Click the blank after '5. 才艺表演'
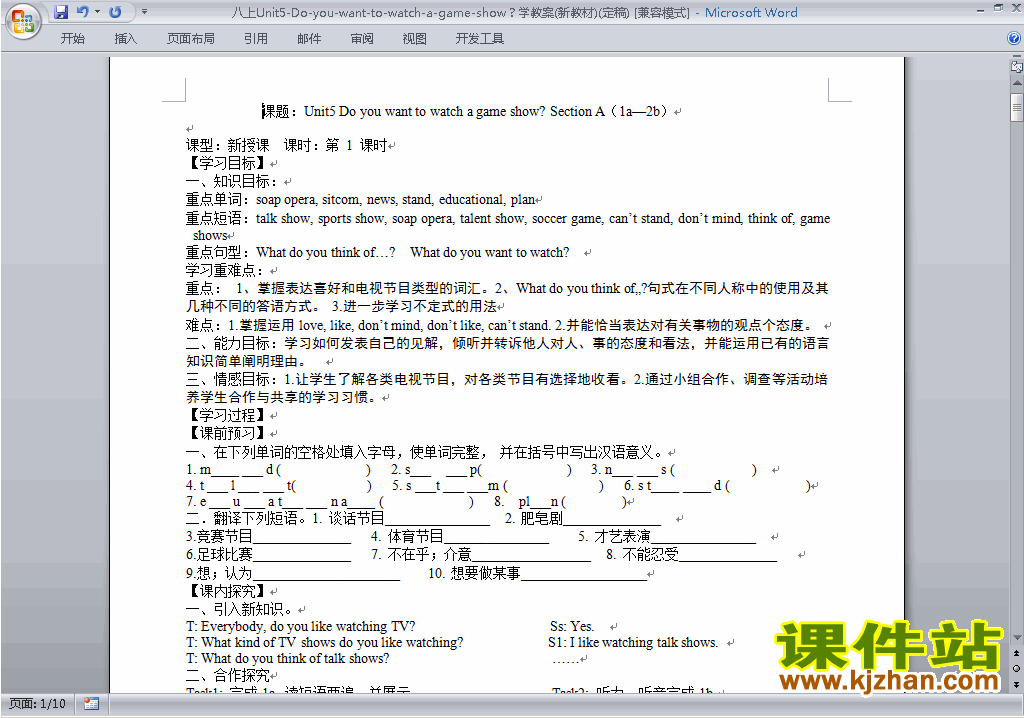The width and height of the screenshot is (1024, 718). click(703, 538)
